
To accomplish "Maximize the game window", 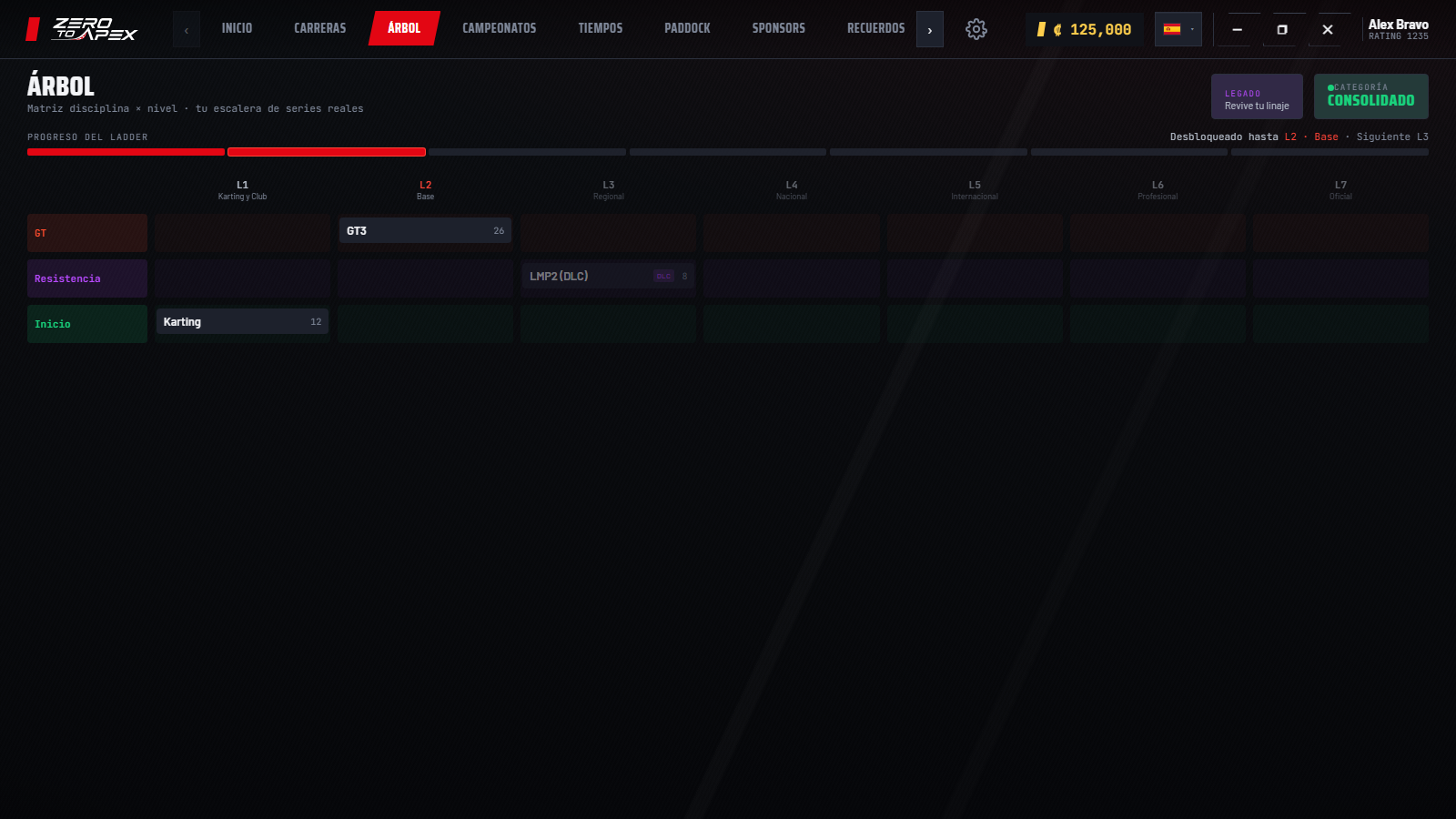I will click(1282, 29).
